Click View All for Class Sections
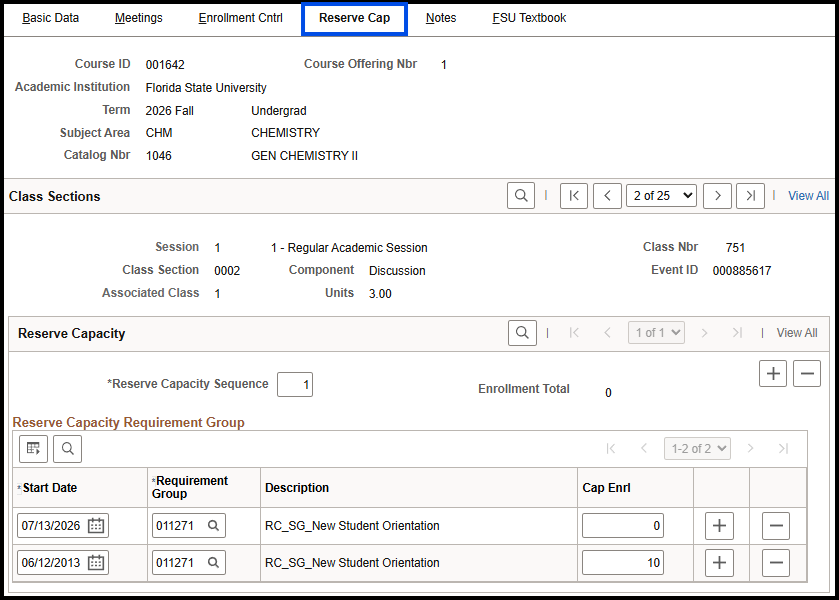839x600 pixels. [x=808, y=196]
